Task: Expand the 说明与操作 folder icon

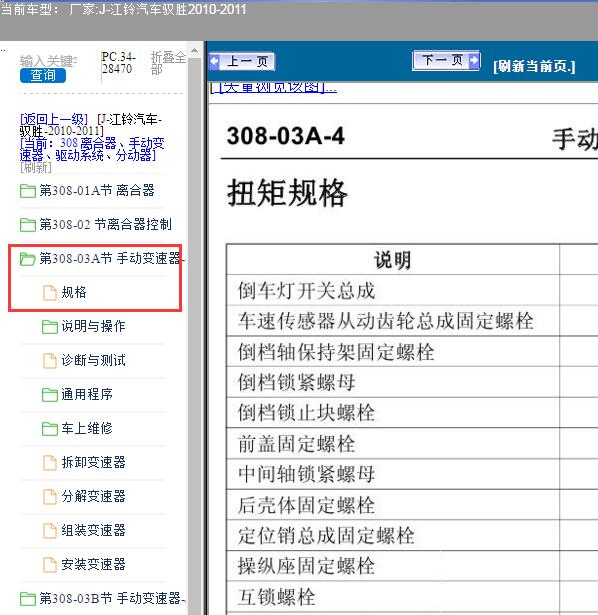Action: click(50, 327)
